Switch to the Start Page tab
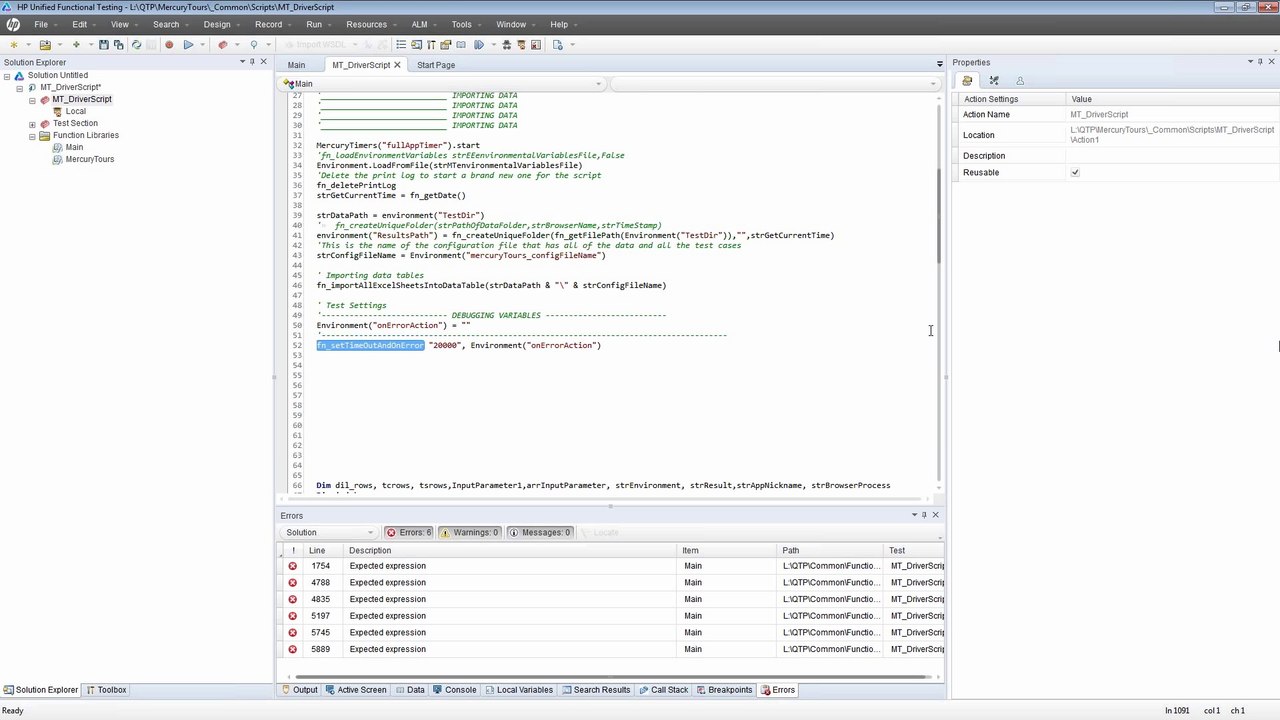The height and width of the screenshot is (720, 1280). tap(436, 65)
